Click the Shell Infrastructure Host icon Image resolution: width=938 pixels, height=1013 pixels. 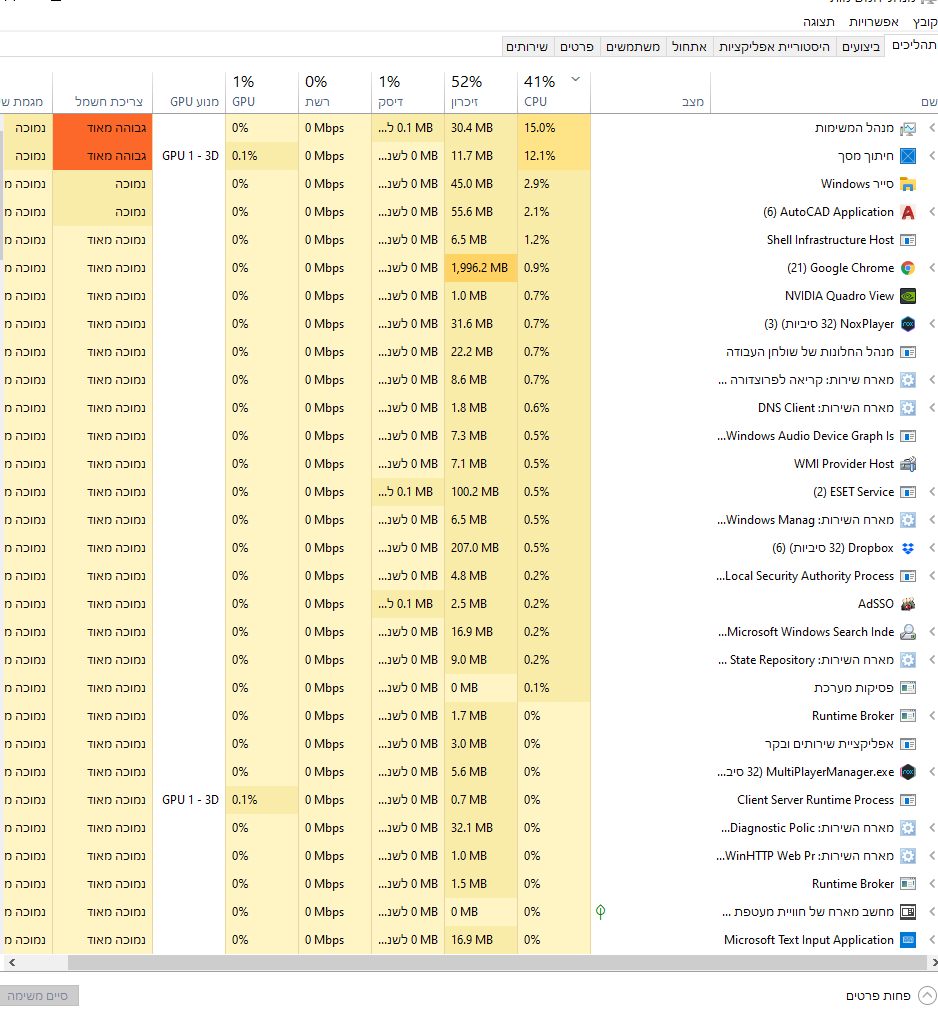(908, 240)
